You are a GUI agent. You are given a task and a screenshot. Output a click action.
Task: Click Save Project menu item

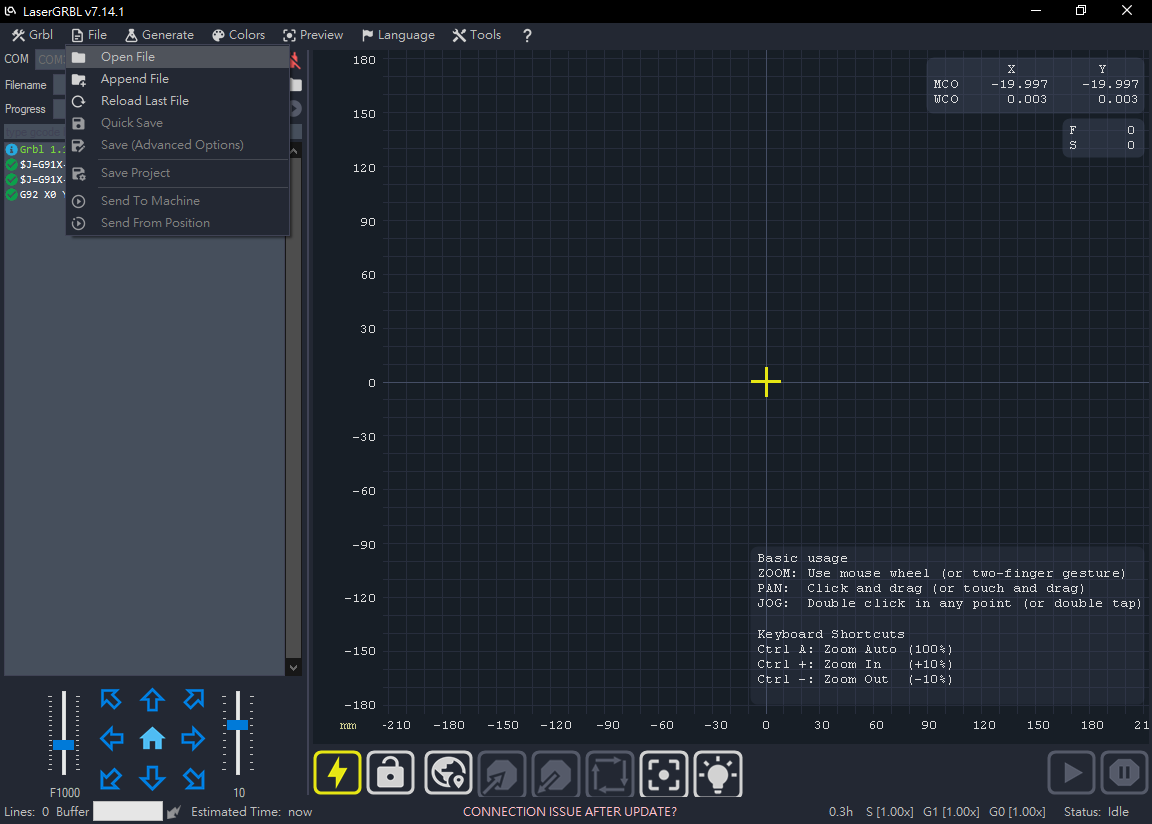(x=178, y=173)
